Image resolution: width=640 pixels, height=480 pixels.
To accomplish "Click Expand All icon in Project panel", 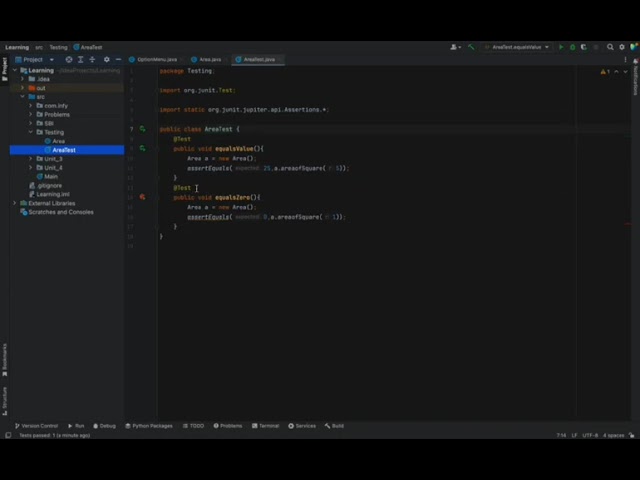I will click(x=80, y=60).
